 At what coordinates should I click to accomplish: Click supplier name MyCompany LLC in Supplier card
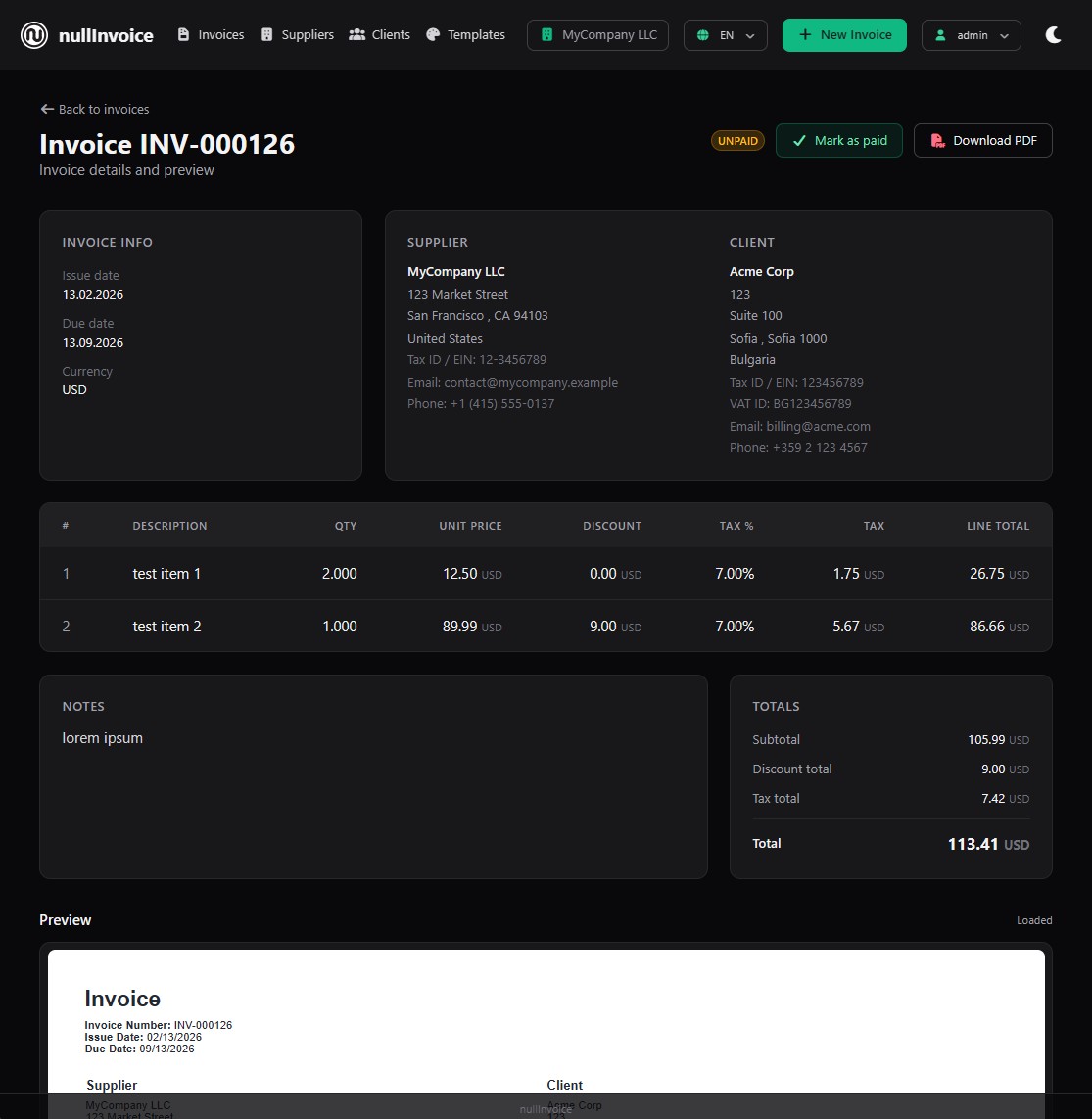pyautogui.click(x=456, y=271)
